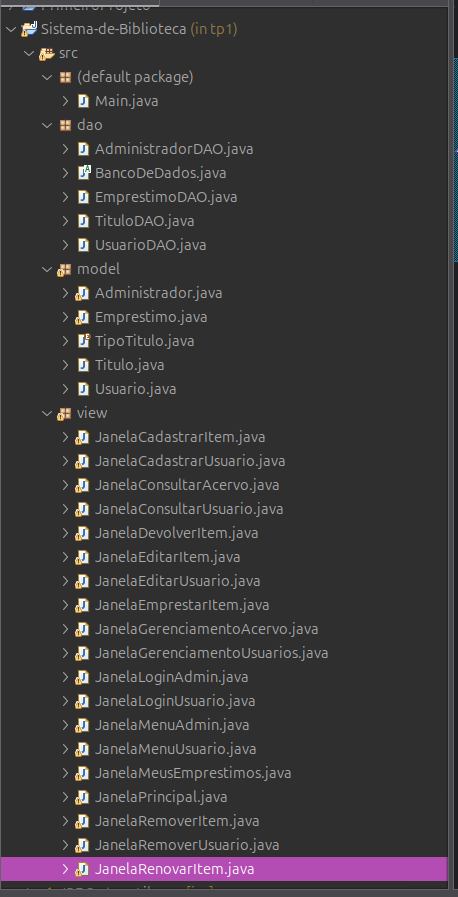
Task: Select the Sistema-de-Biblioteca project label
Action: [114, 29]
